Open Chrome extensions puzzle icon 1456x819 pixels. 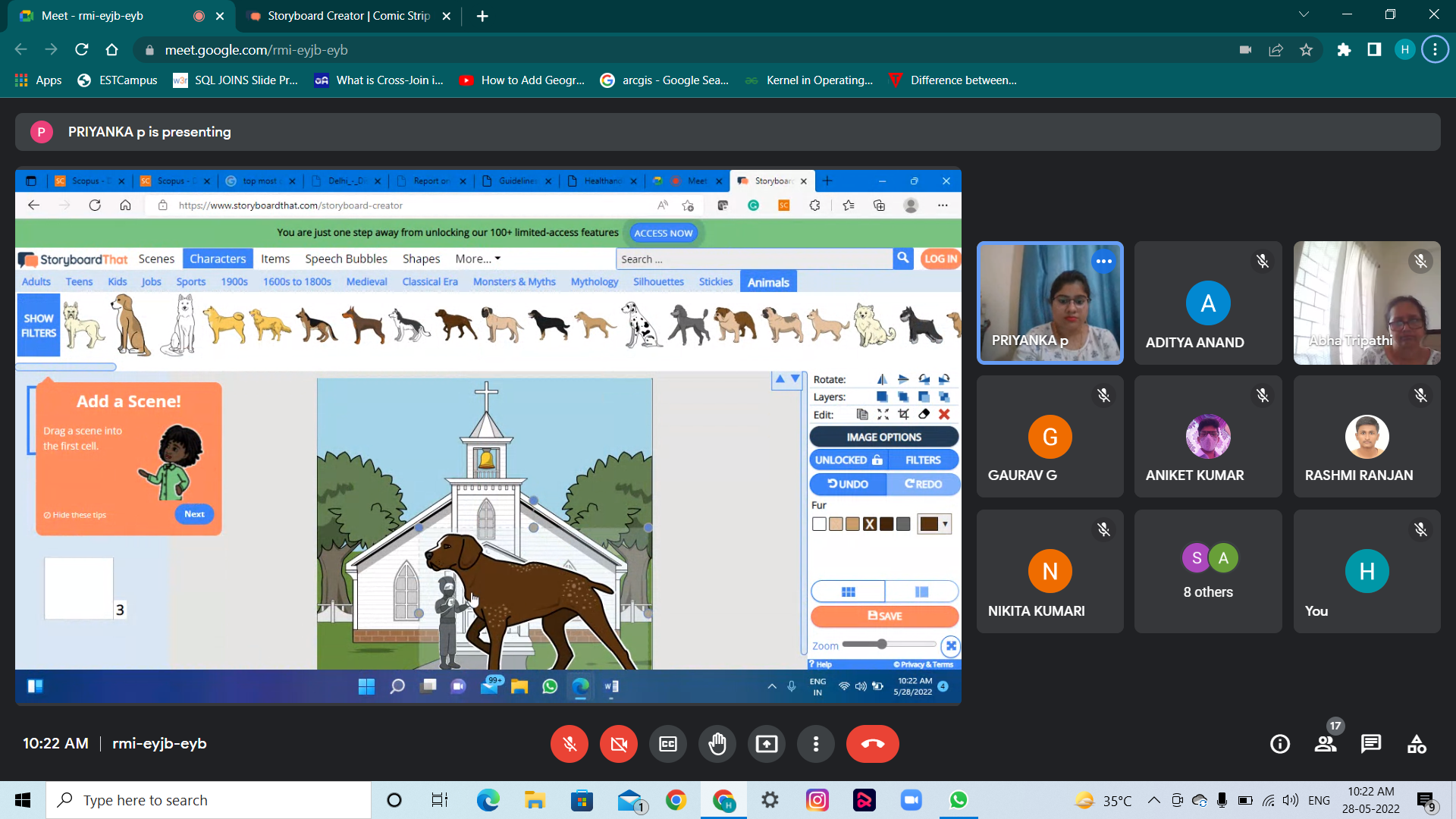[1344, 50]
